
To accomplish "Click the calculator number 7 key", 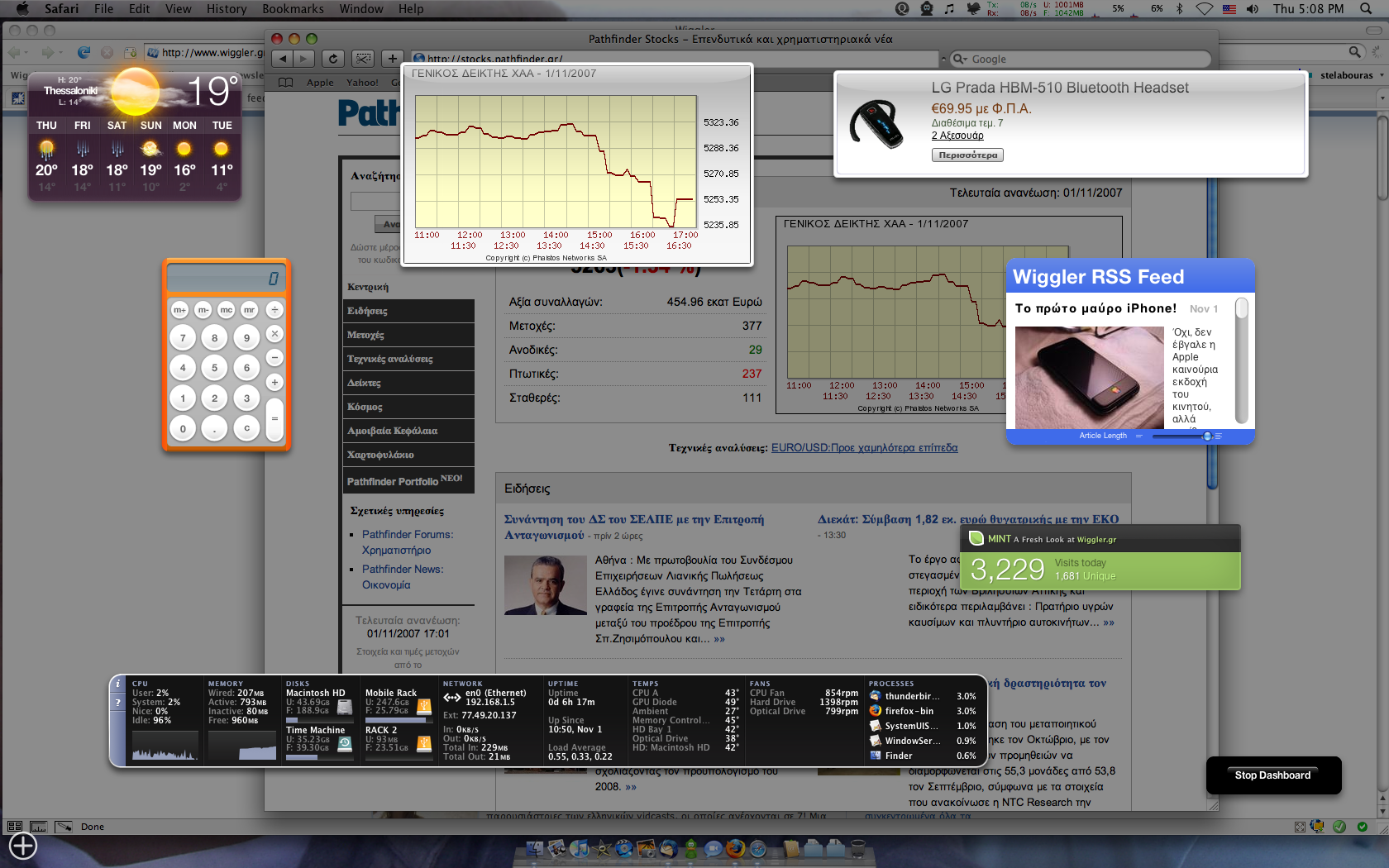I will tap(183, 337).
